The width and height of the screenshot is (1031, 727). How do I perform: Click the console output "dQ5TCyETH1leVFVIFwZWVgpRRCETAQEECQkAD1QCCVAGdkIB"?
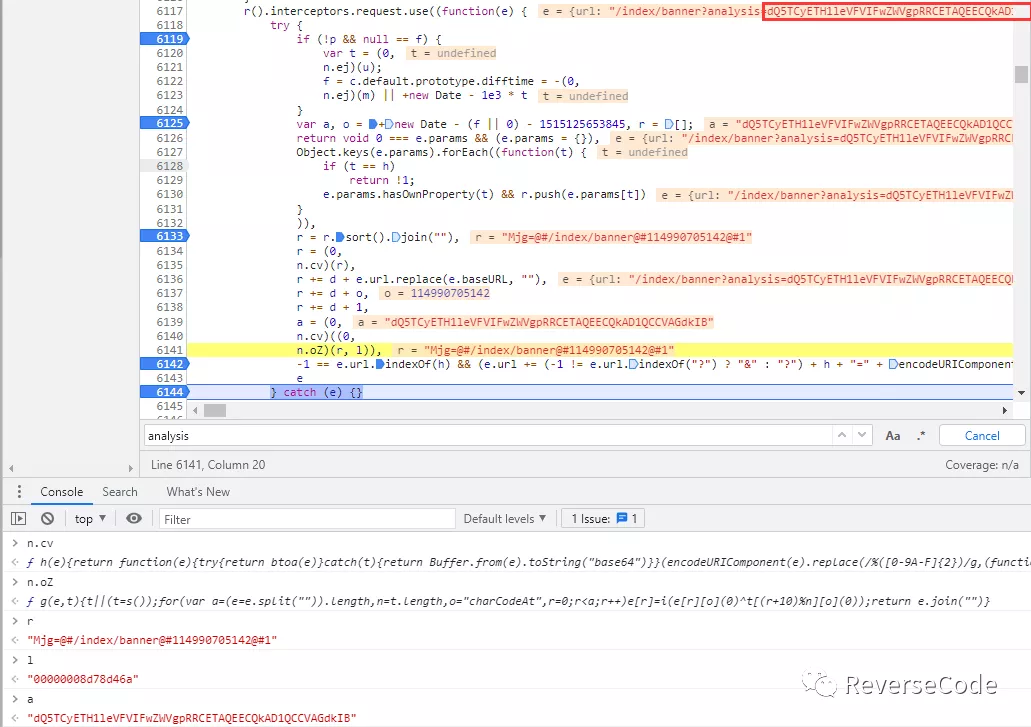click(191, 718)
